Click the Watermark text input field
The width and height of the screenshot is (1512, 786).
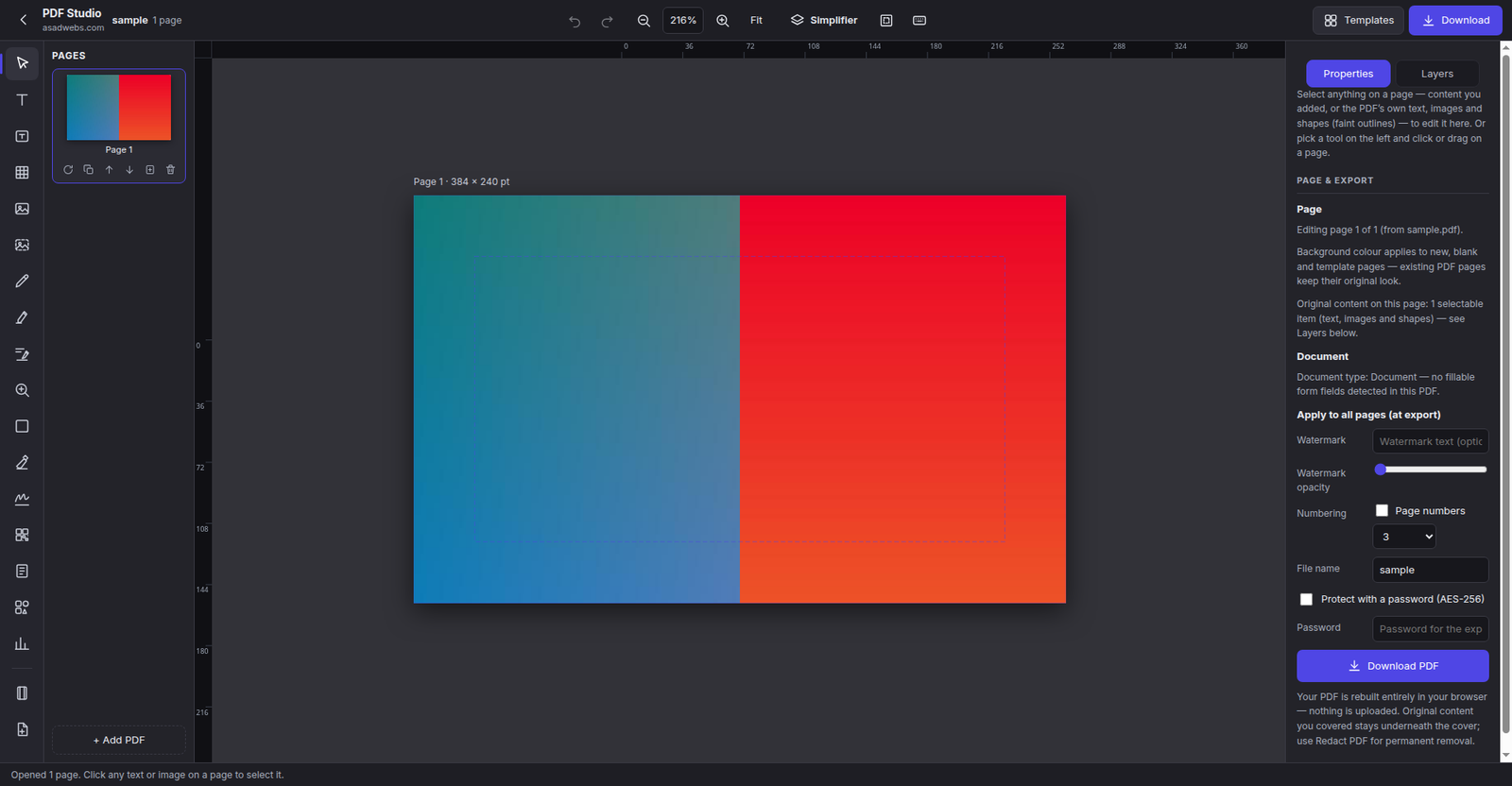coord(1430,441)
